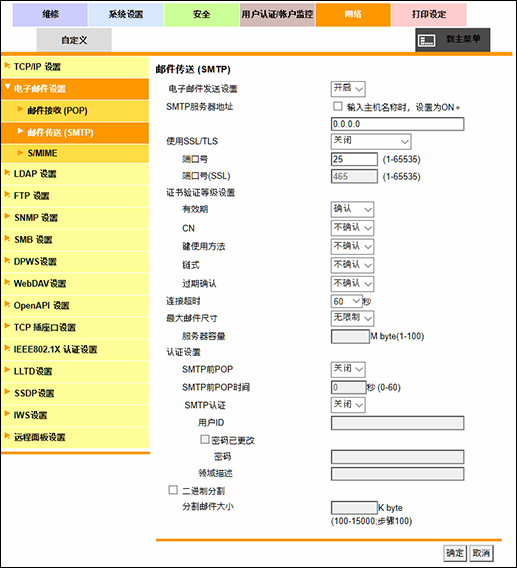The height and width of the screenshot is (568, 517).
Task: Open TCP 插座口设置 in sidebar
Action: point(75,327)
